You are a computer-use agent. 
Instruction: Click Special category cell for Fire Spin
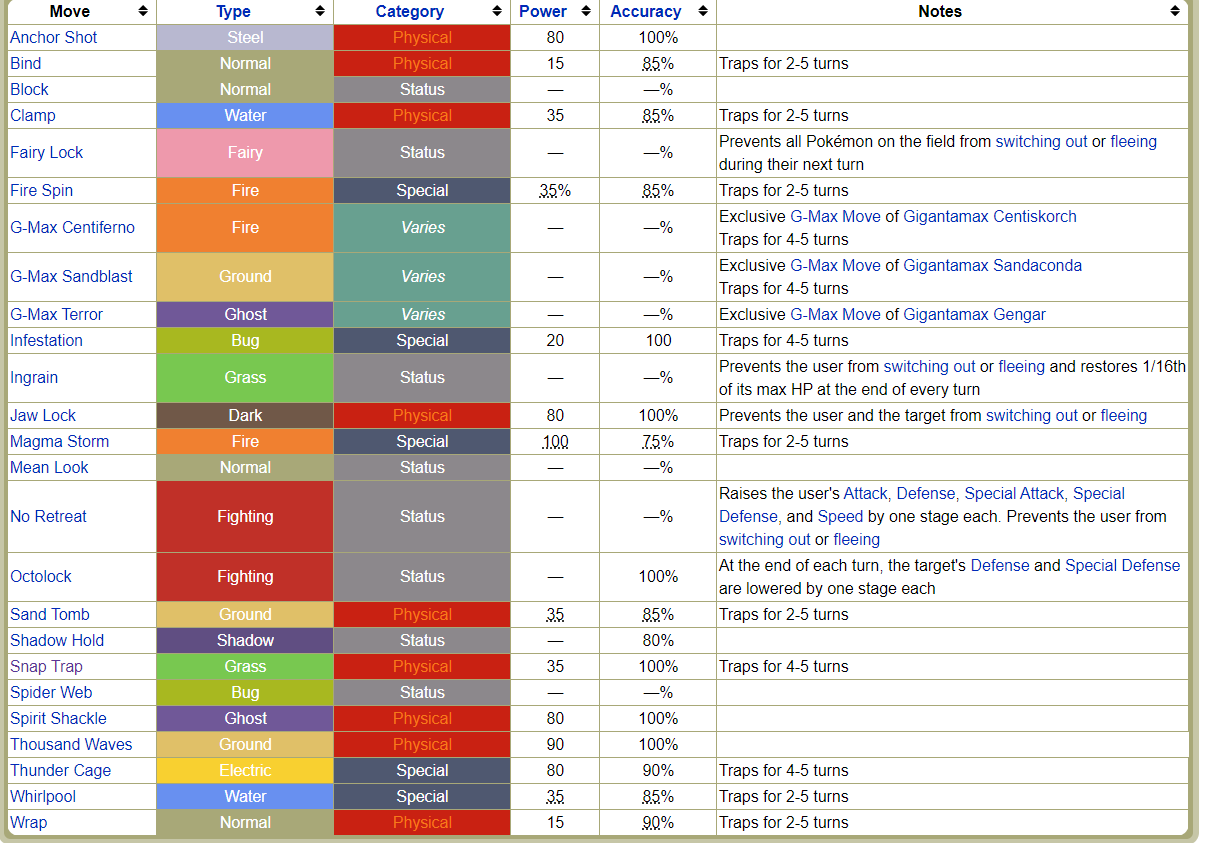point(422,190)
